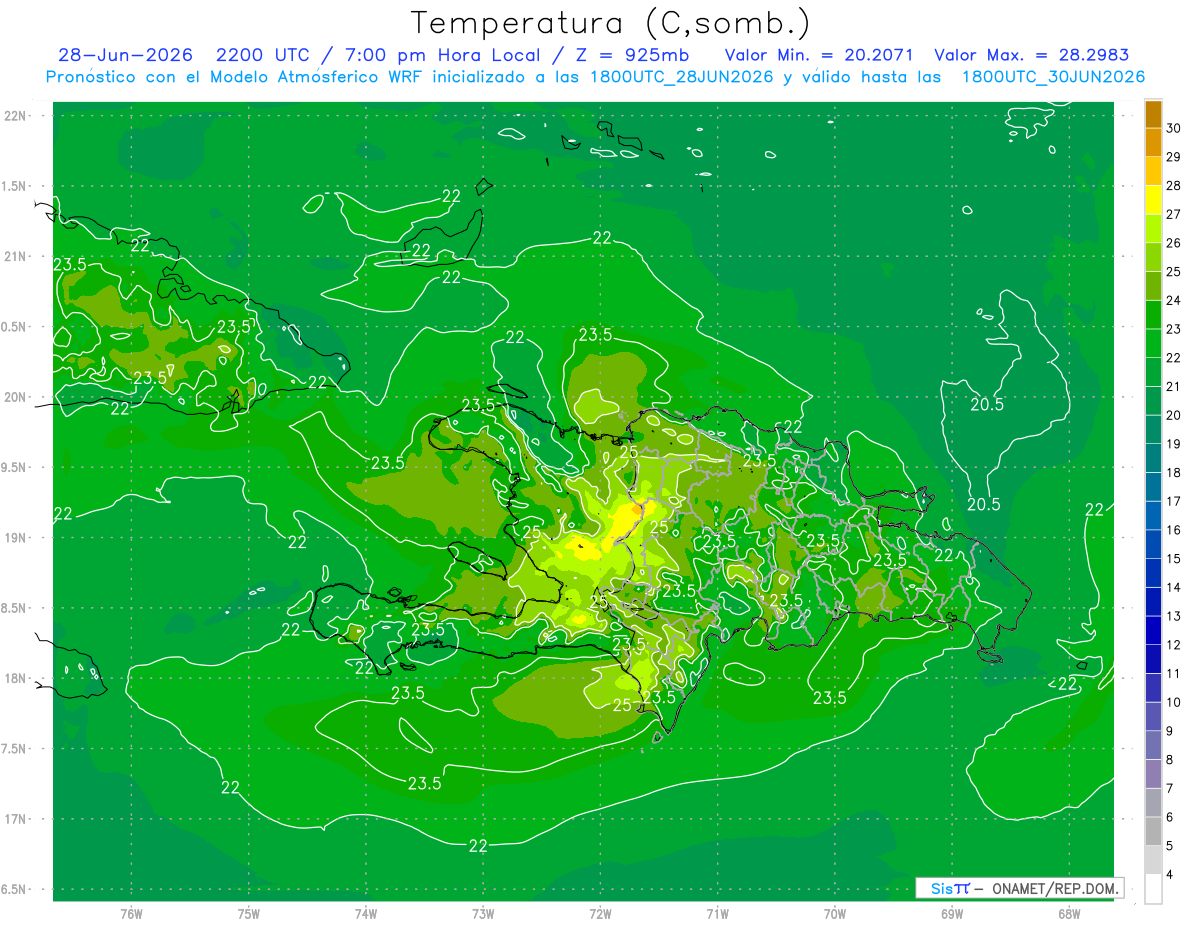
Task: Click the colorbar label '13'
Action: click(x=1175, y=616)
